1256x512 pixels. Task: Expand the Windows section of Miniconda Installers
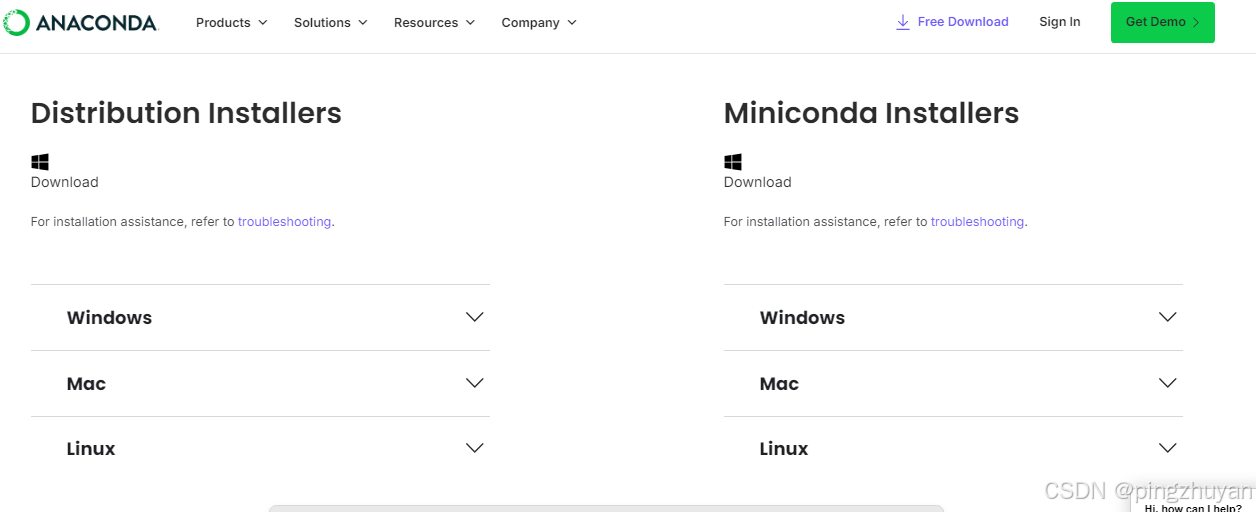pyautogui.click(x=953, y=318)
